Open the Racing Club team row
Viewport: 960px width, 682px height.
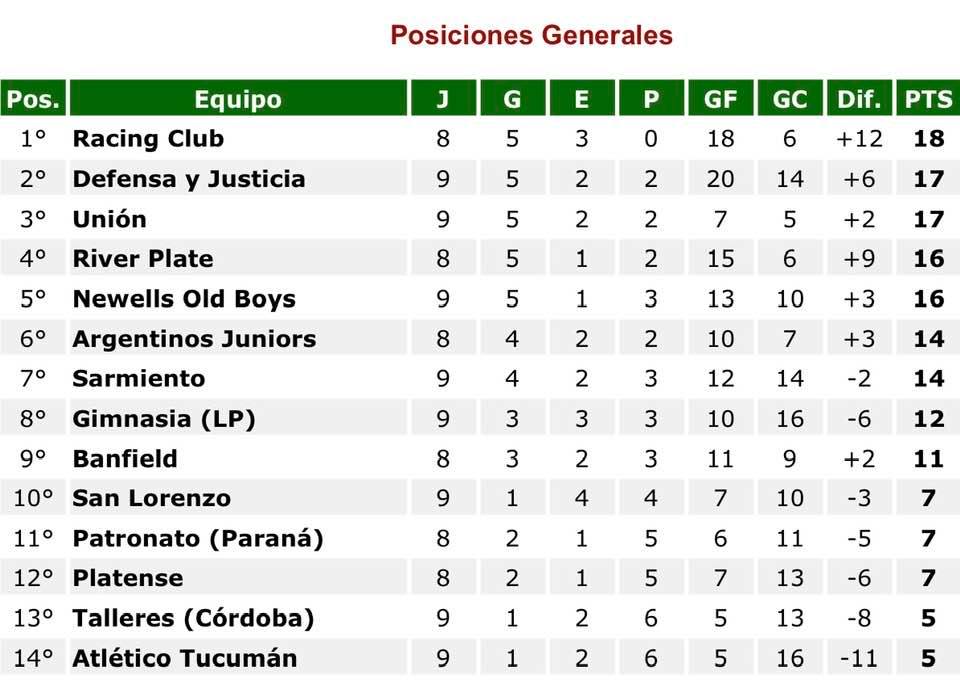(x=480, y=138)
